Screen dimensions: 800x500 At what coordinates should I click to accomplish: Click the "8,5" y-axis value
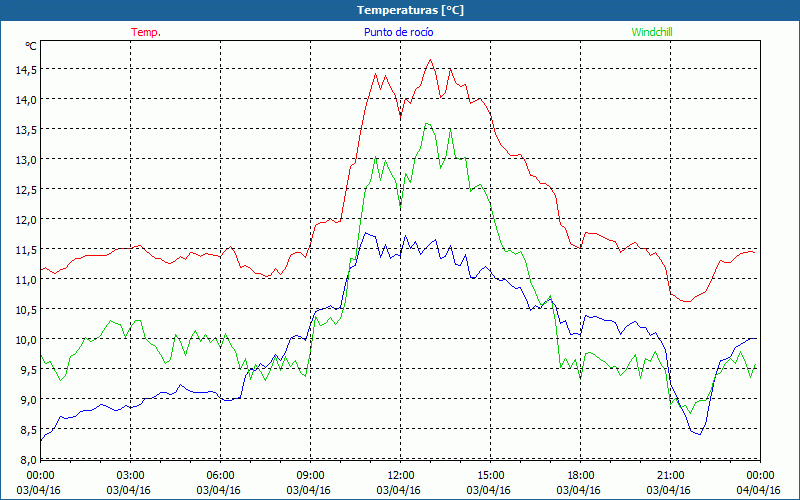[x=29, y=430]
